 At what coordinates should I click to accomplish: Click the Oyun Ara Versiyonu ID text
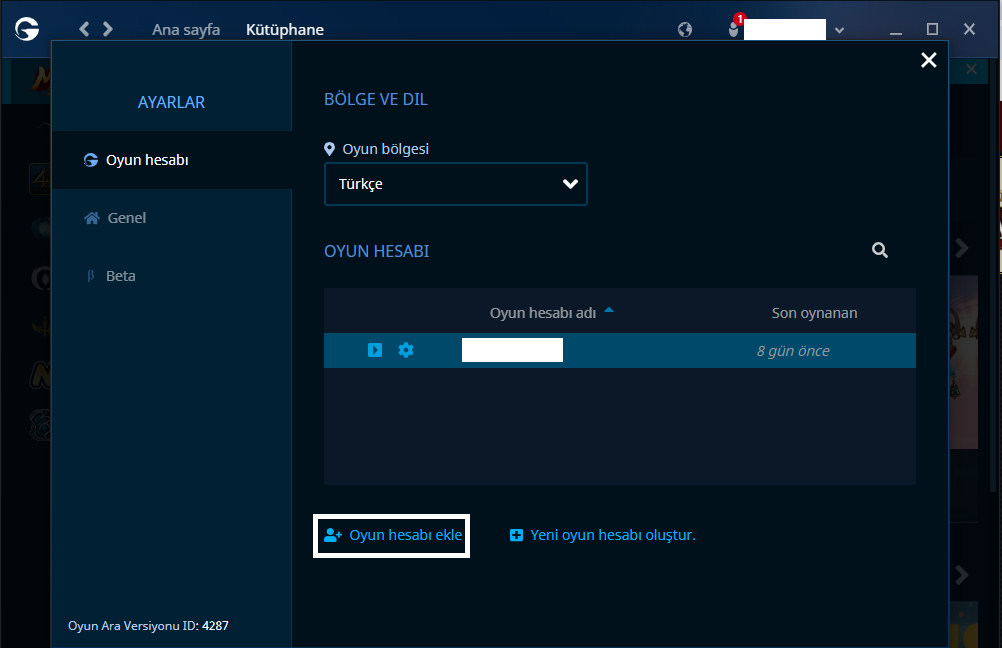pos(148,626)
